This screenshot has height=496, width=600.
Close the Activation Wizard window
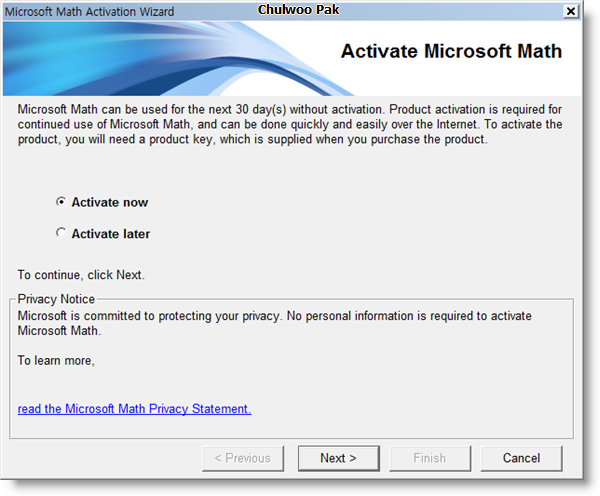coord(571,11)
